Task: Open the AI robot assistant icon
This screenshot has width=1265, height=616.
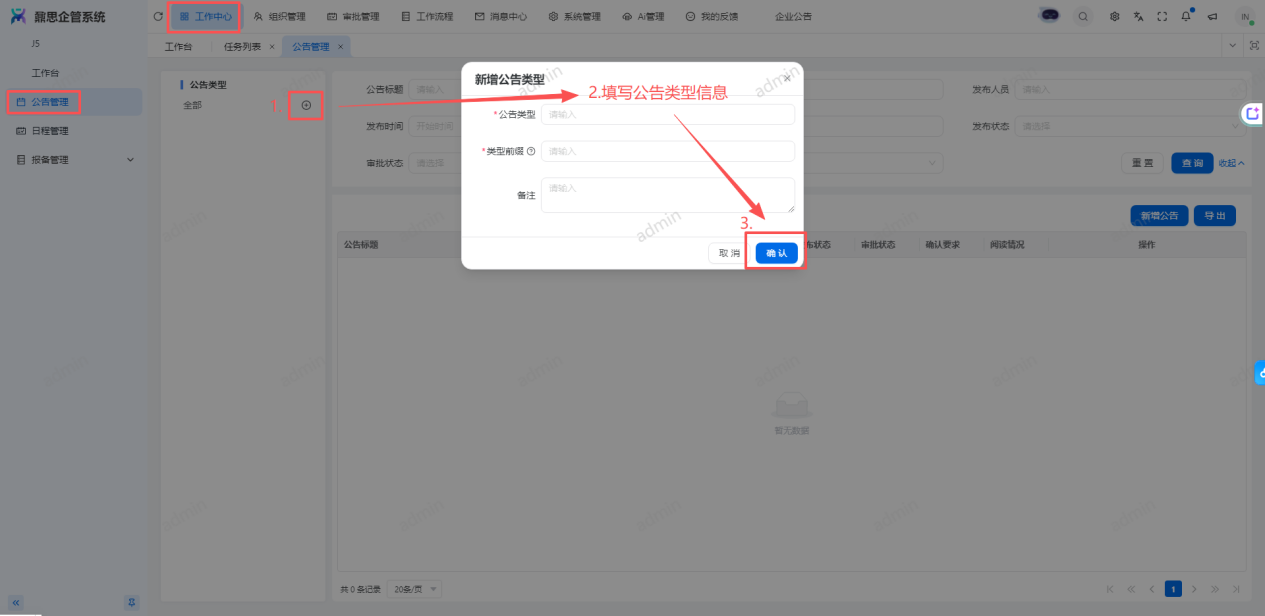Action: 1050,16
